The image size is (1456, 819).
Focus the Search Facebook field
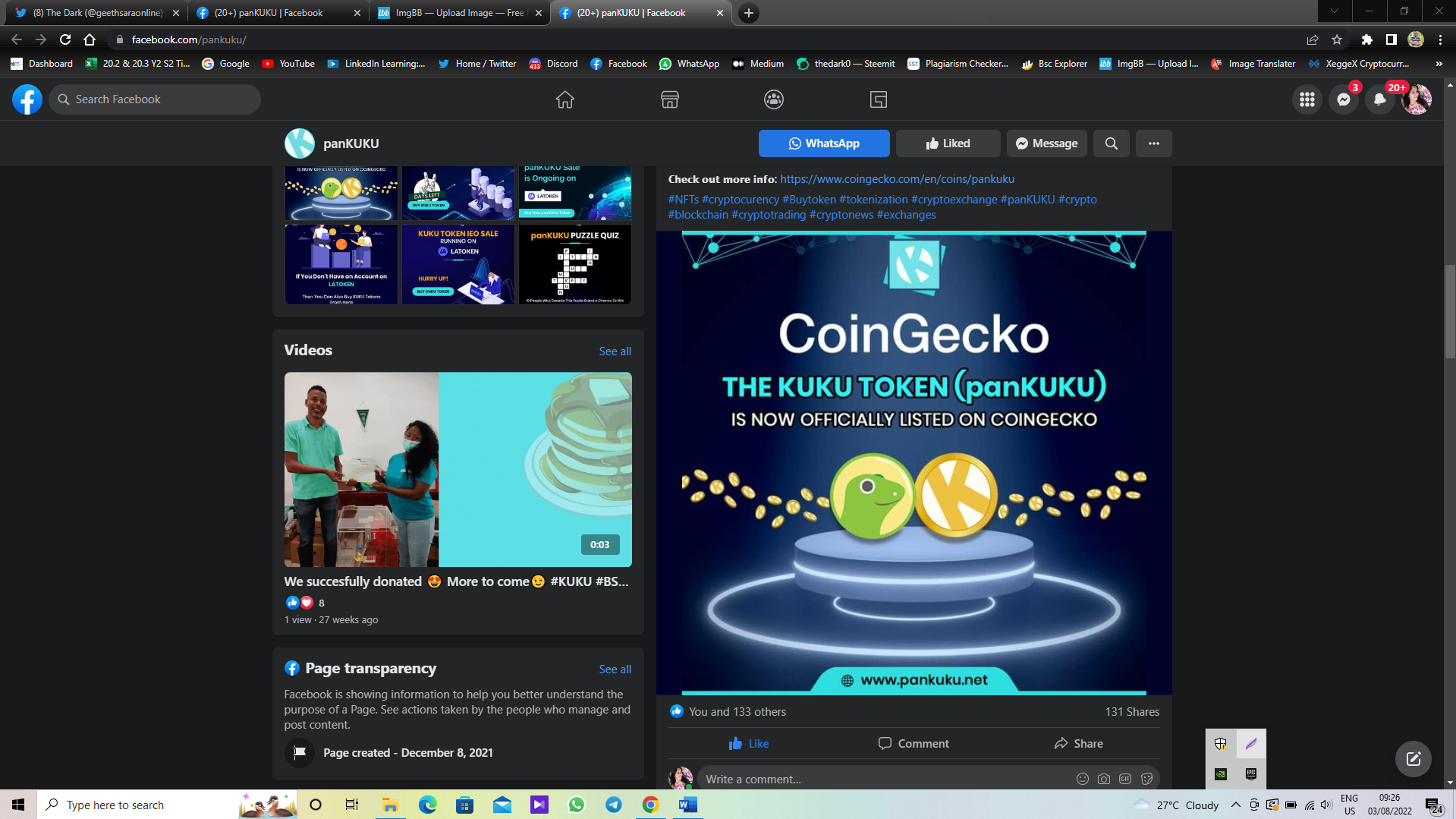pyautogui.click(x=155, y=99)
